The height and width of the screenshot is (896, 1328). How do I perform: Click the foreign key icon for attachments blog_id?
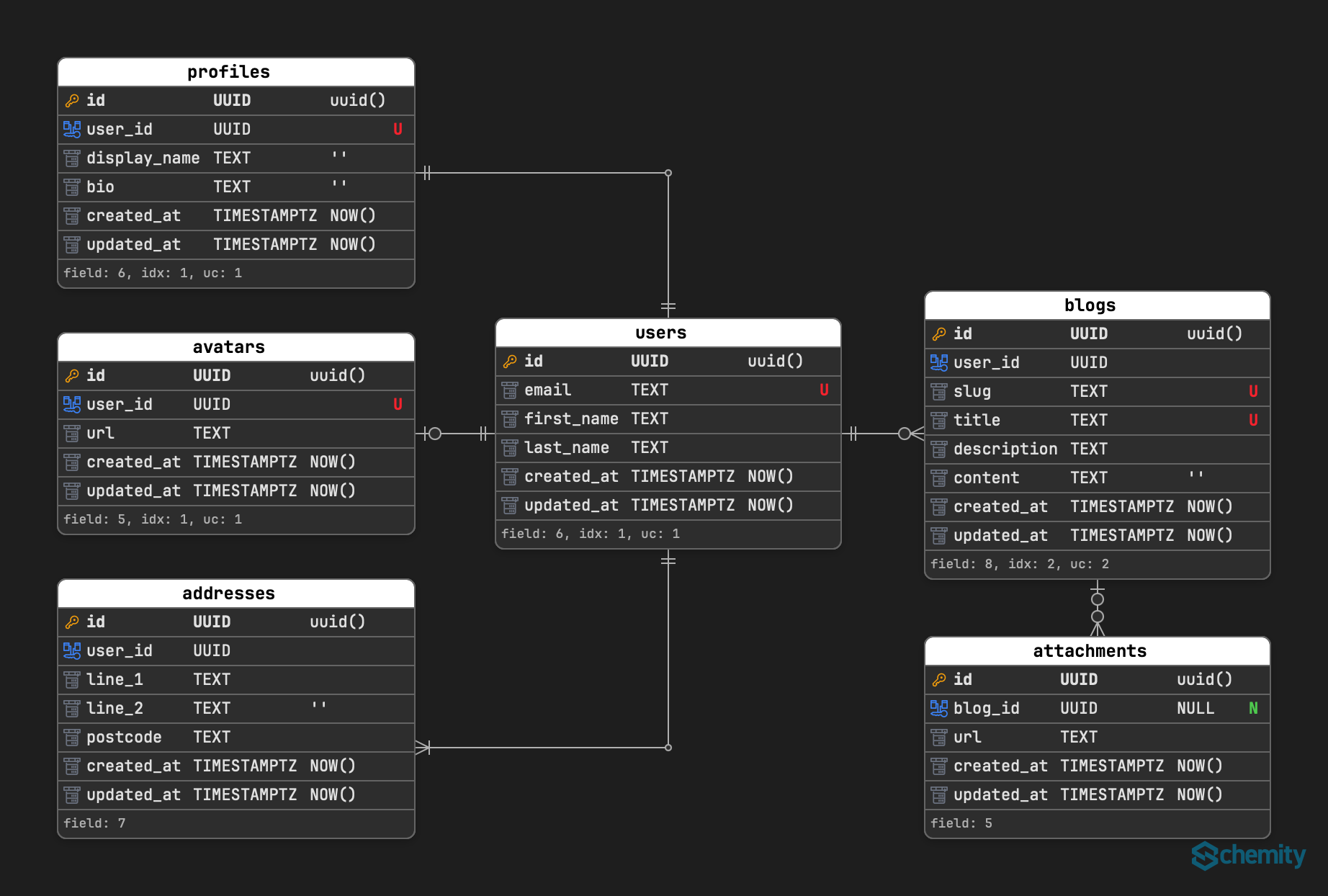click(939, 709)
